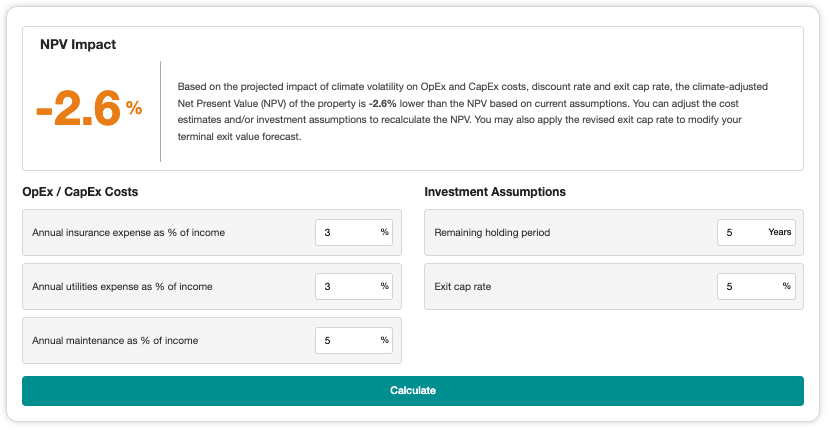829x430 pixels.
Task: Click the 'Annual maintenance as % of income' label
Action: point(115,341)
